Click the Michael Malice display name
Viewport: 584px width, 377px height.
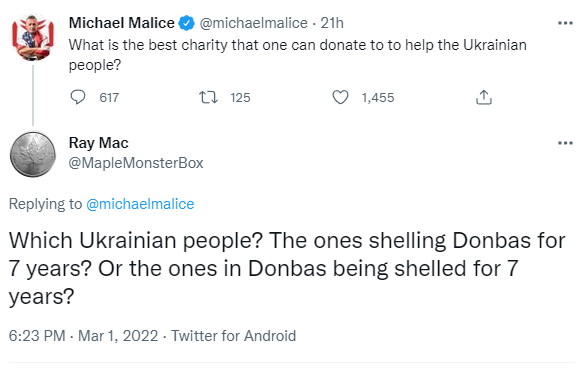click(122, 23)
